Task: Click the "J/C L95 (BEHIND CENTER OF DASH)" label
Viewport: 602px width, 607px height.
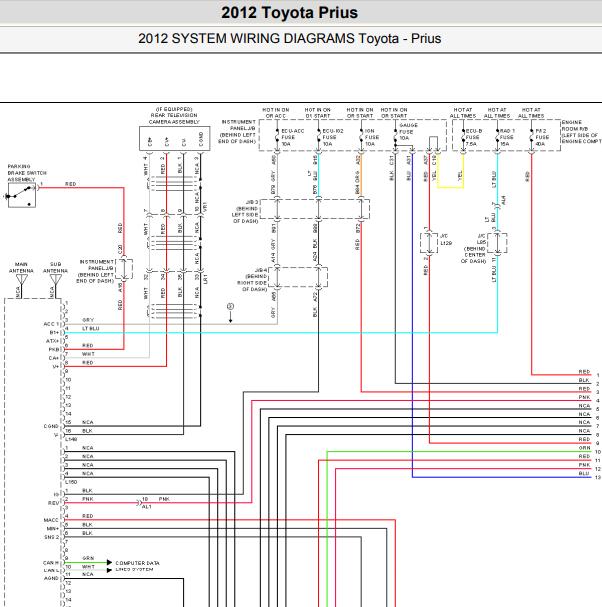Action: click(473, 249)
